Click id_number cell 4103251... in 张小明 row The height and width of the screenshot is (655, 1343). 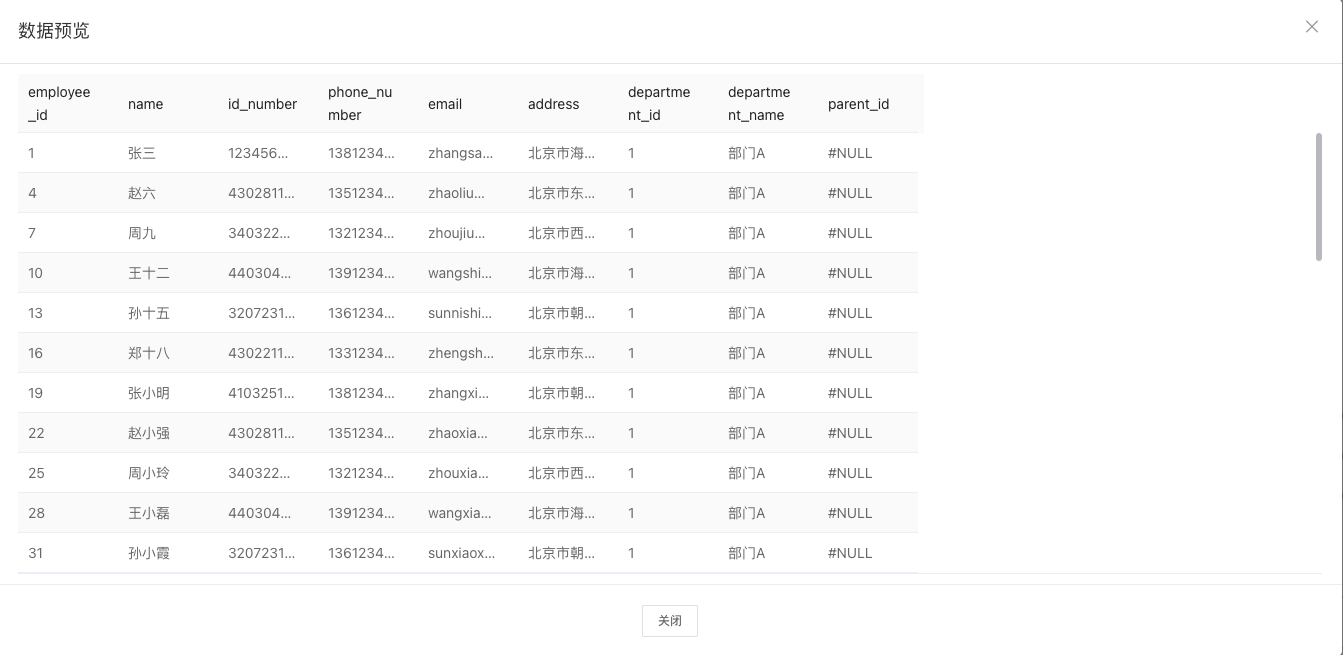coord(262,393)
